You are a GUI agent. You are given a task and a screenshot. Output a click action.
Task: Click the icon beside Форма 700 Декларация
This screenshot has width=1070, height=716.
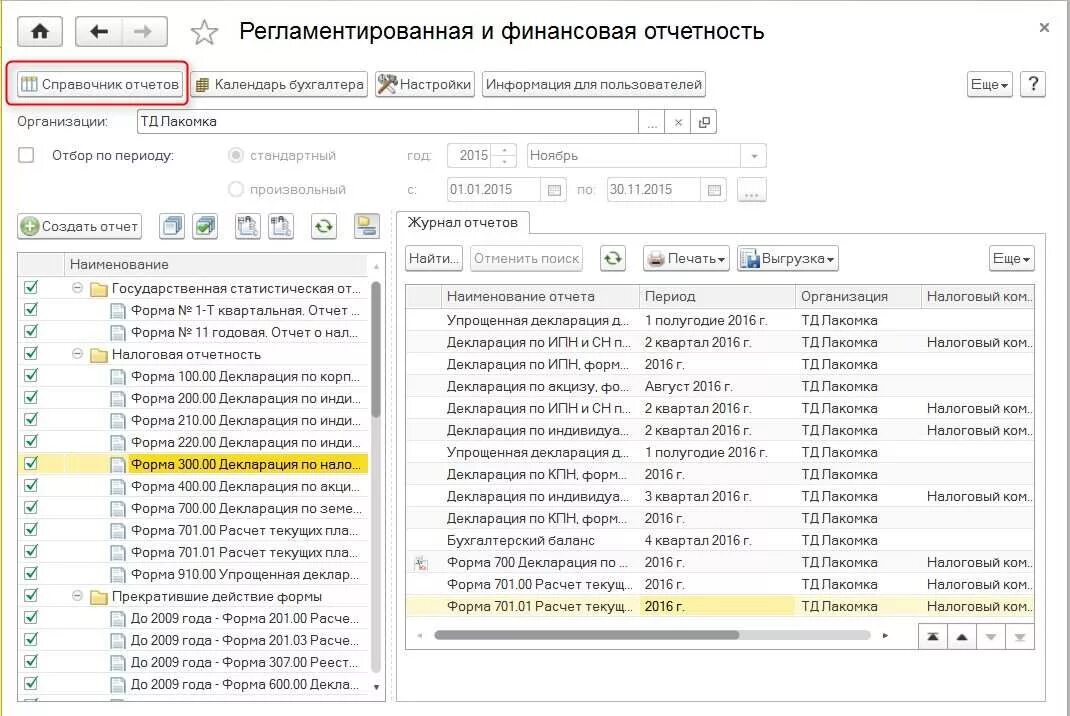(421, 563)
